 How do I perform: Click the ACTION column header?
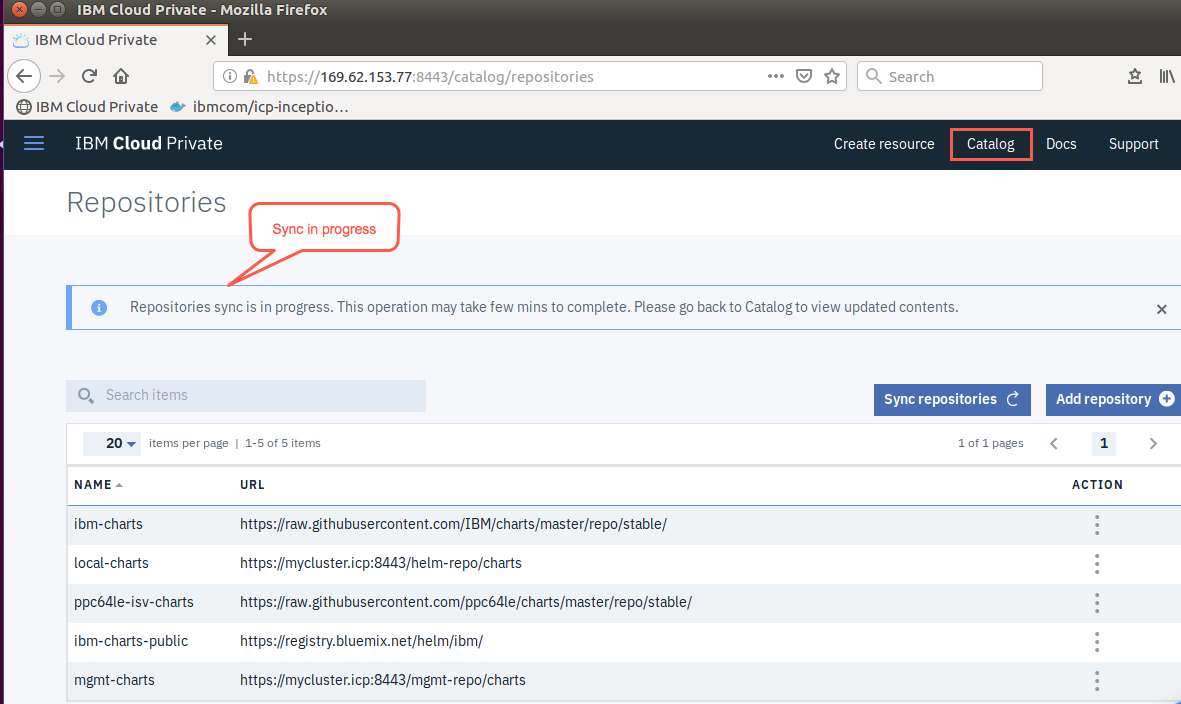(1097, 485)
